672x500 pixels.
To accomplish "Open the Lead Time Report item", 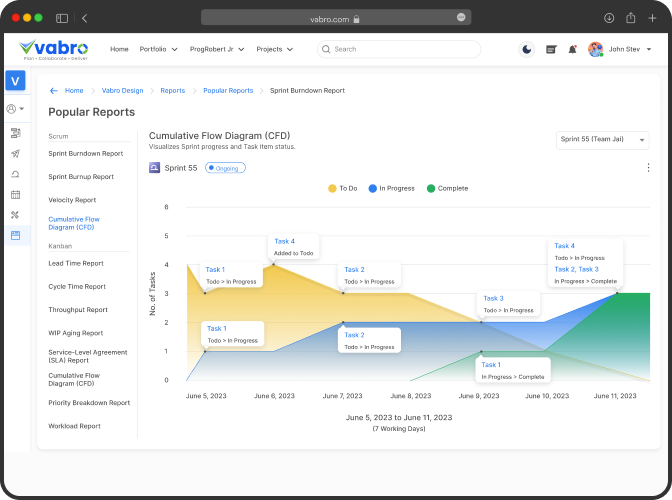I will coord(76,263).
